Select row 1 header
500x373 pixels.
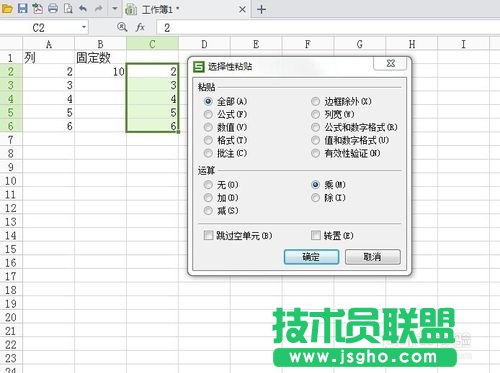tap(11, 58)
